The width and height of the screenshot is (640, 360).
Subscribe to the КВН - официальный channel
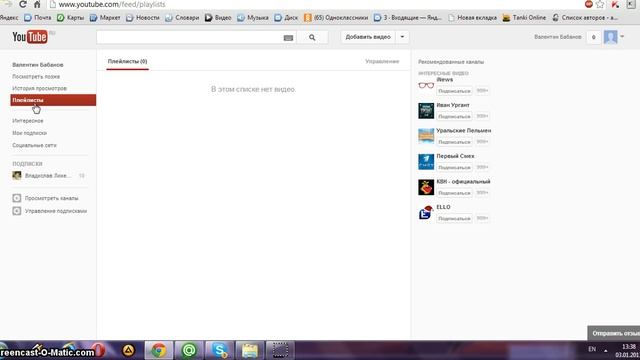tap(454, 193)
